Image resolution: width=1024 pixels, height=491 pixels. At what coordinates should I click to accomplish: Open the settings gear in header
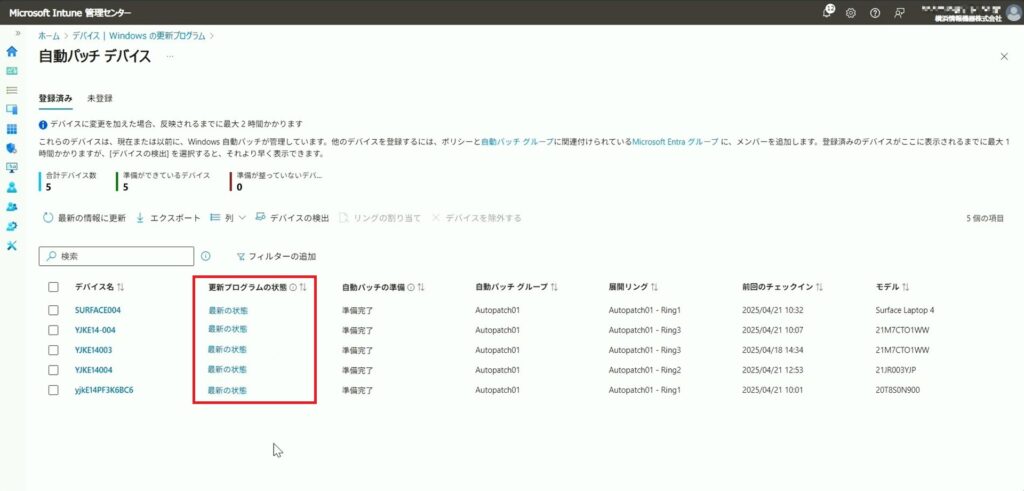click(850, 12)
